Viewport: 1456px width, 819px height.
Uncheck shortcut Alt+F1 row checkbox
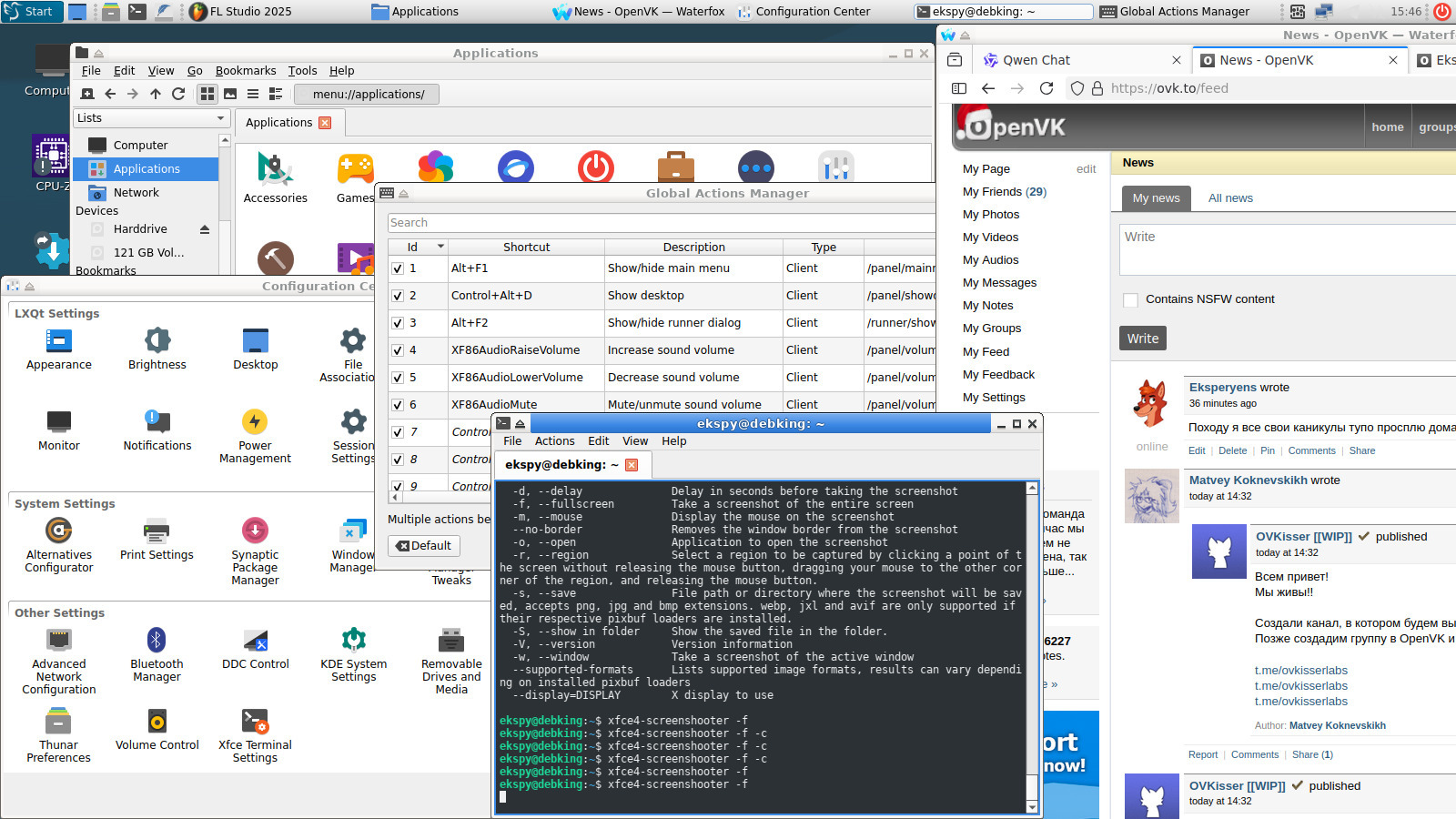(398, 268)
